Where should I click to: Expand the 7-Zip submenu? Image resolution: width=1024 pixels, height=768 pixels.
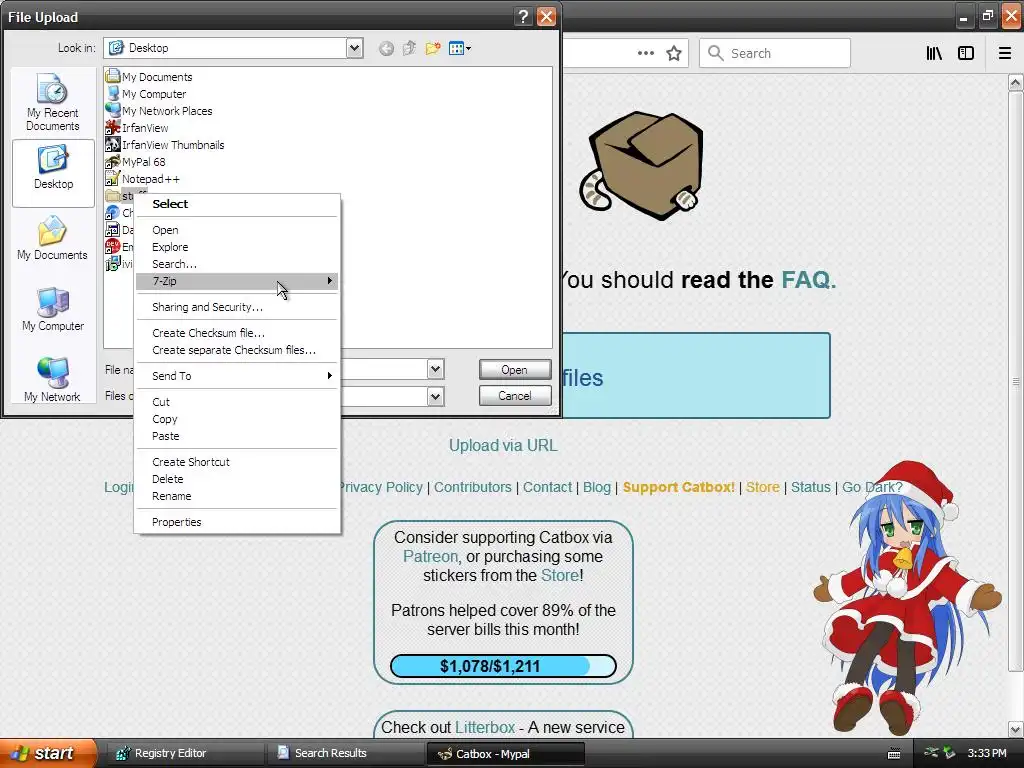[237, 281]
